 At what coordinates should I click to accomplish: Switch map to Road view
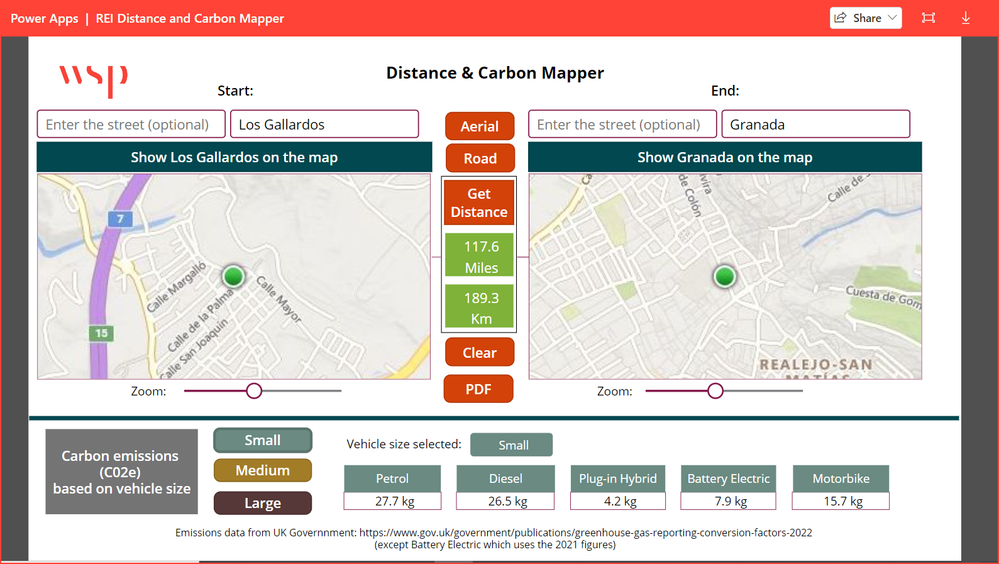(x=480, y=158)
